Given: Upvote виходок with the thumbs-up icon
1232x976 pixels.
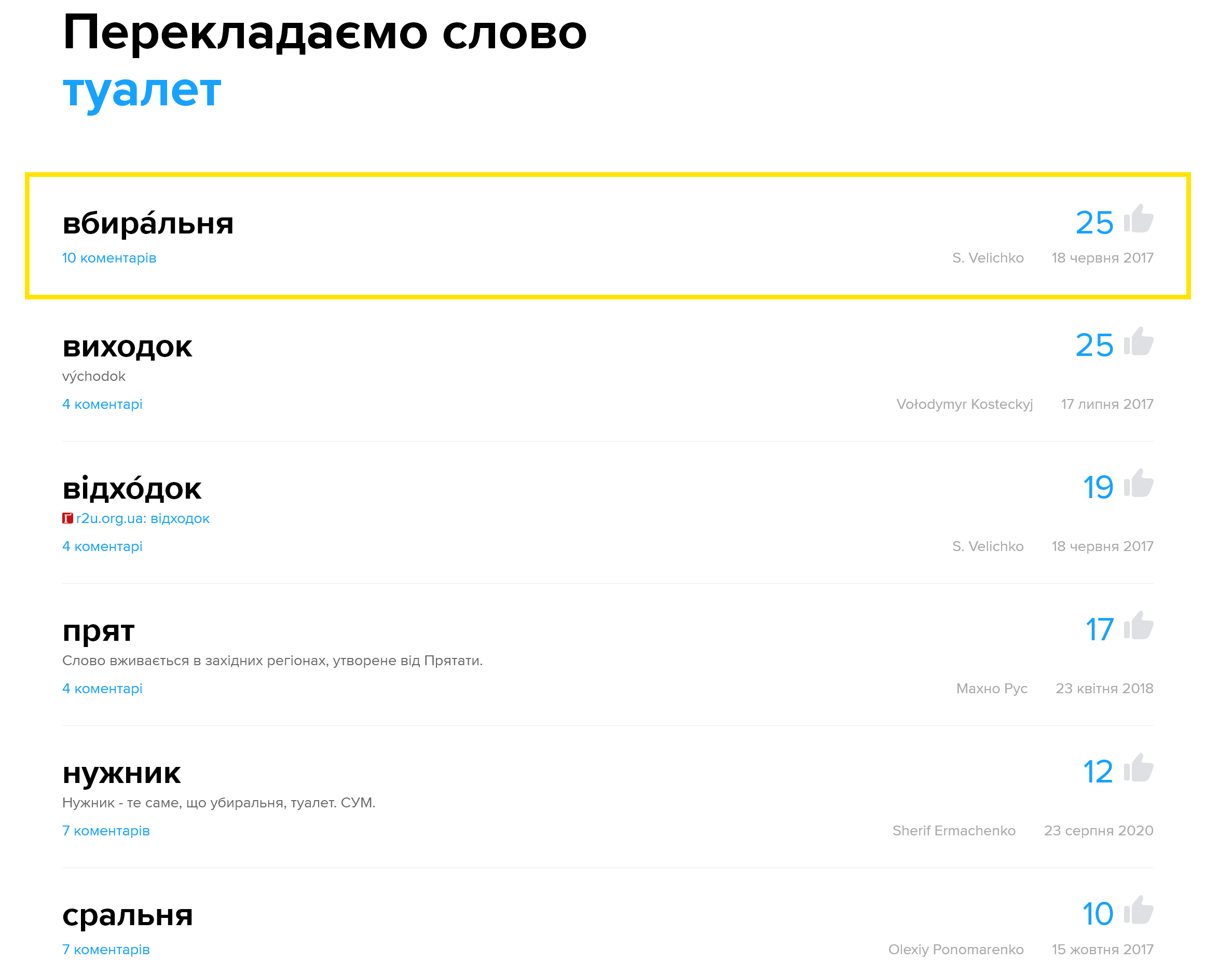Looking at the screenshot, I should 1138,342.
